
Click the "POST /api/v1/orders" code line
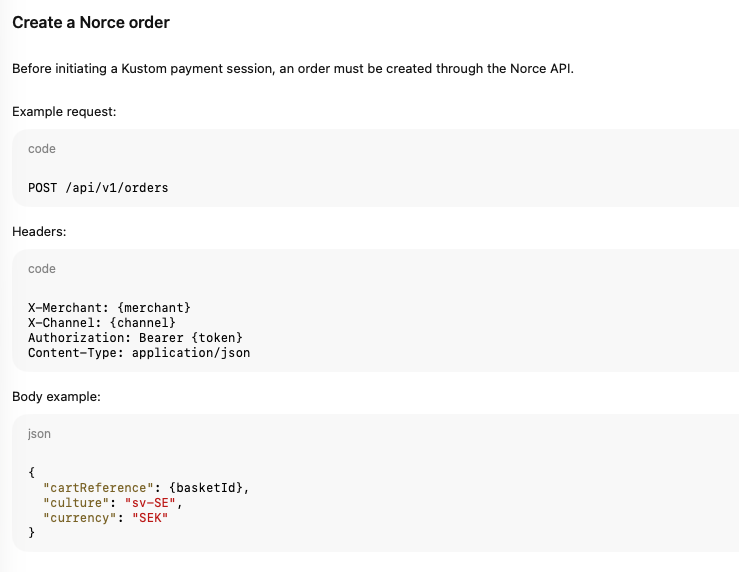(91, 187)
